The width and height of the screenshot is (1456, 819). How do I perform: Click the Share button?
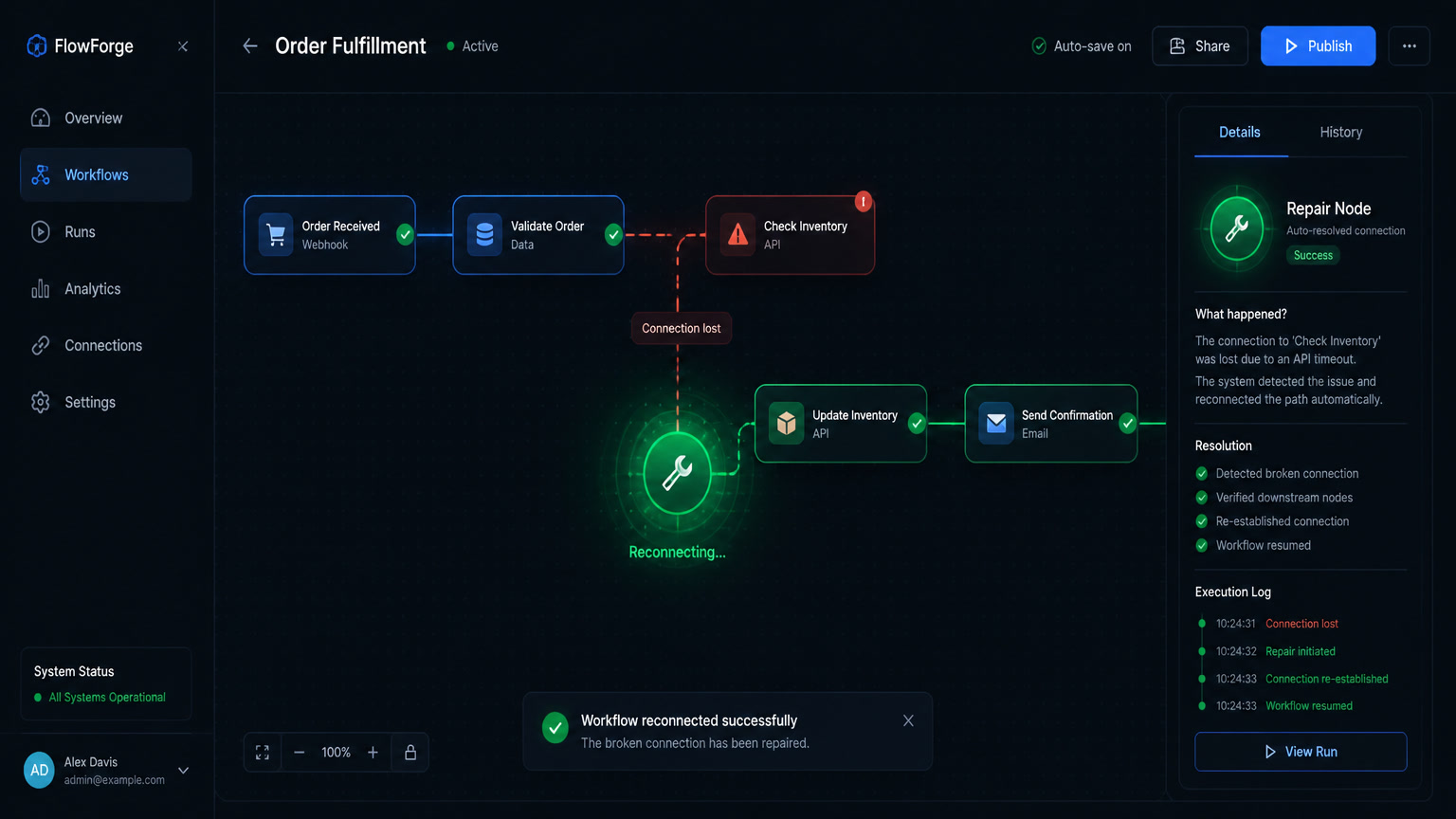(x=1200, y=45)
